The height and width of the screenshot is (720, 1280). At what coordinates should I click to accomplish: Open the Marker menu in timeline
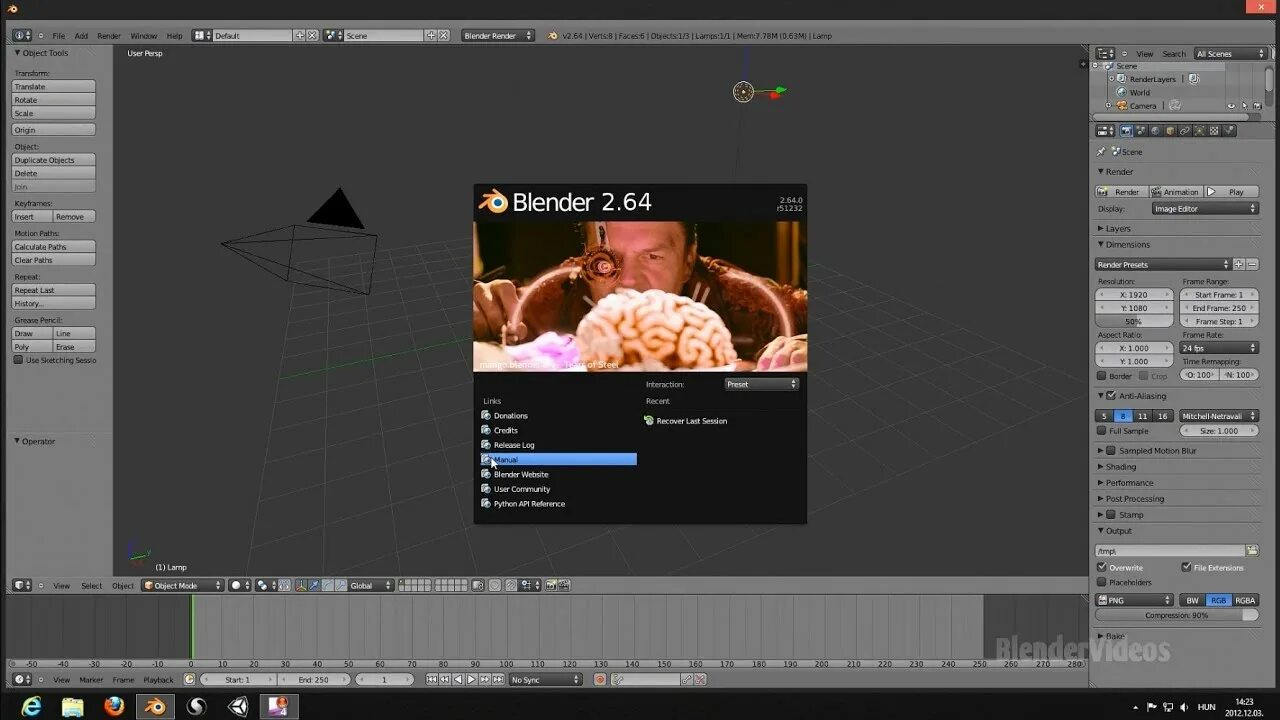[x=91, y=679]
